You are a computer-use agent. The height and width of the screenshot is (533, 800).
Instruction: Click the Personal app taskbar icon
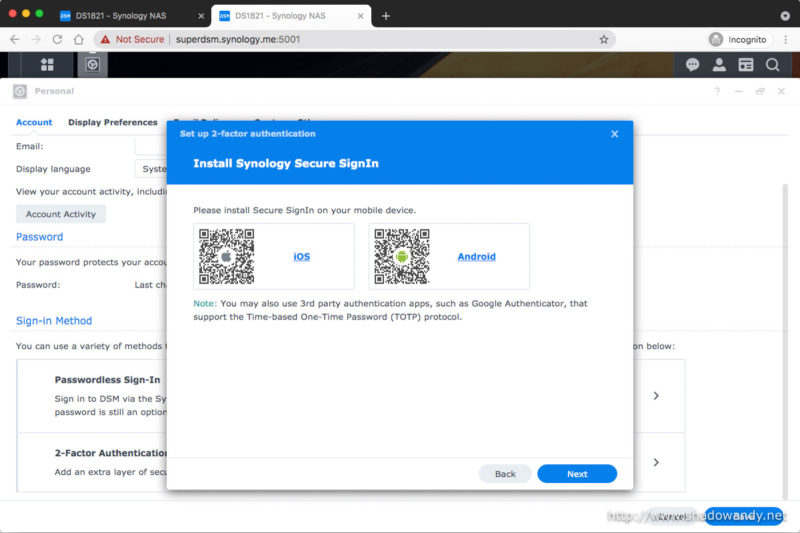[92, 65]
